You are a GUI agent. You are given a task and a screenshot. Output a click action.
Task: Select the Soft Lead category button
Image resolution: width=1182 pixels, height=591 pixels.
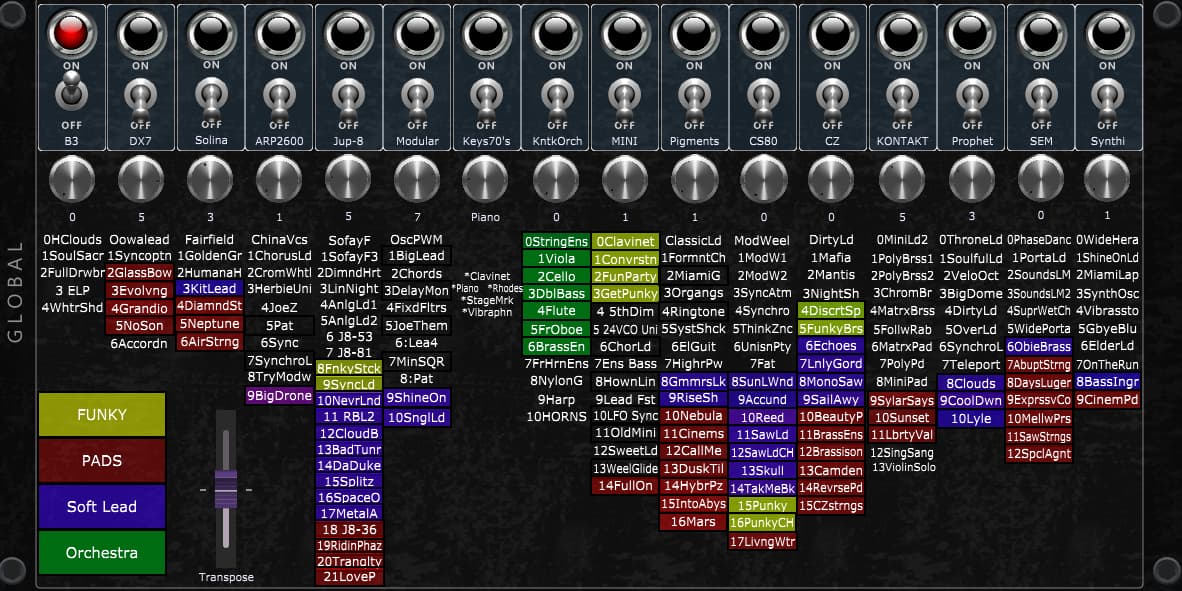click(102, 507)
